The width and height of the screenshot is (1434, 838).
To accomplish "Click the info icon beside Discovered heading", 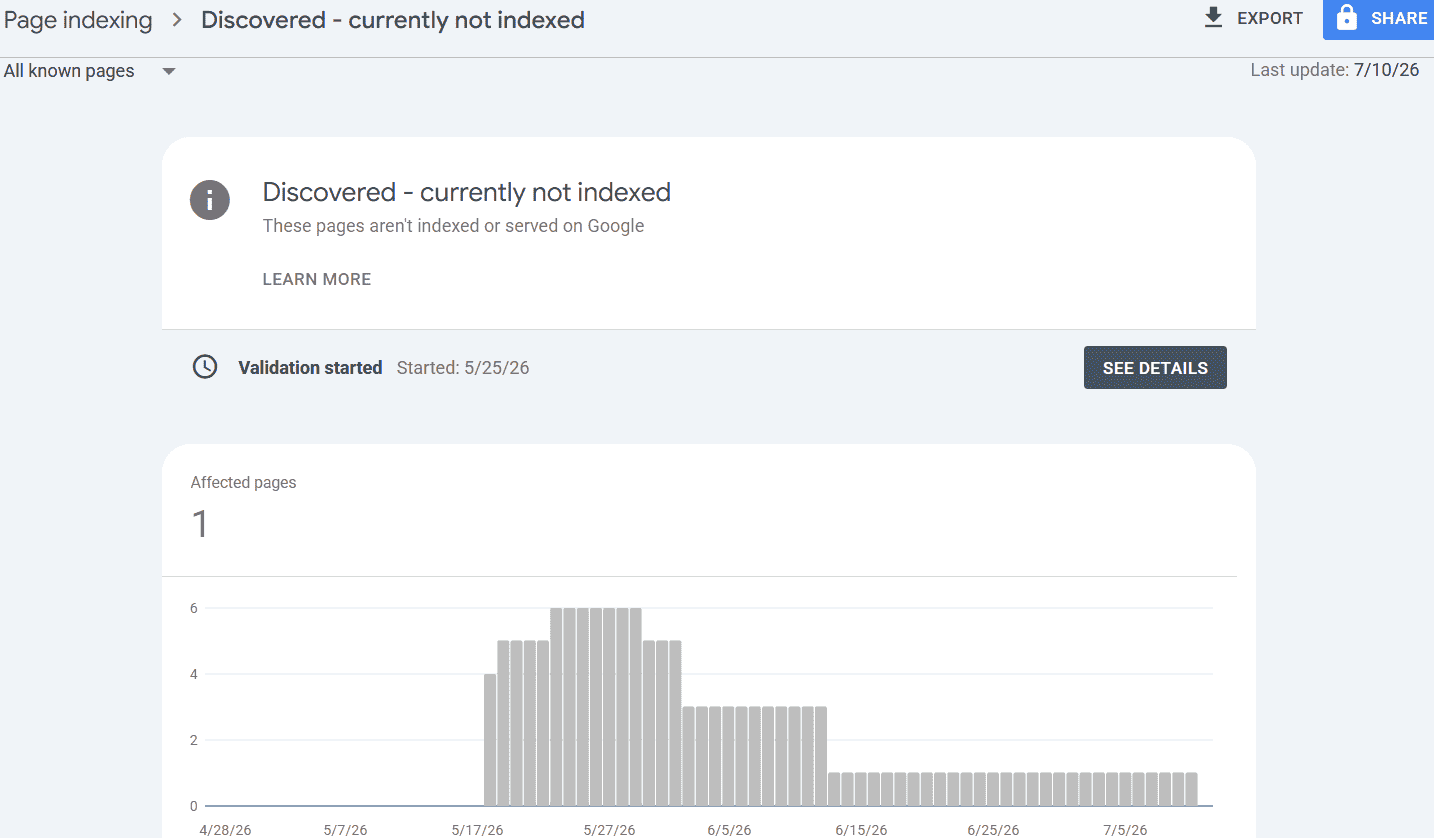I will pos(210,200).
